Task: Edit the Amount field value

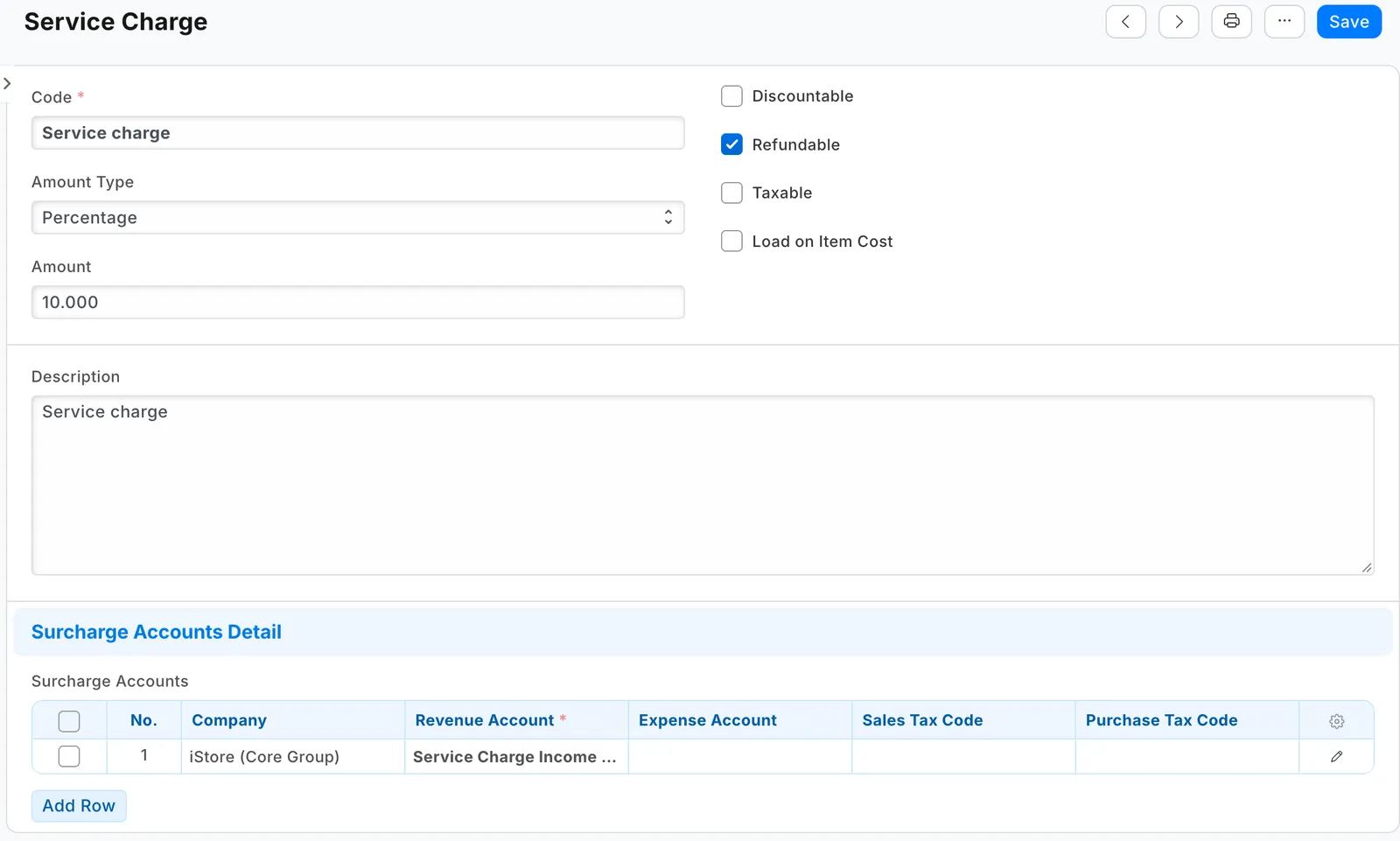Action: 358,302
